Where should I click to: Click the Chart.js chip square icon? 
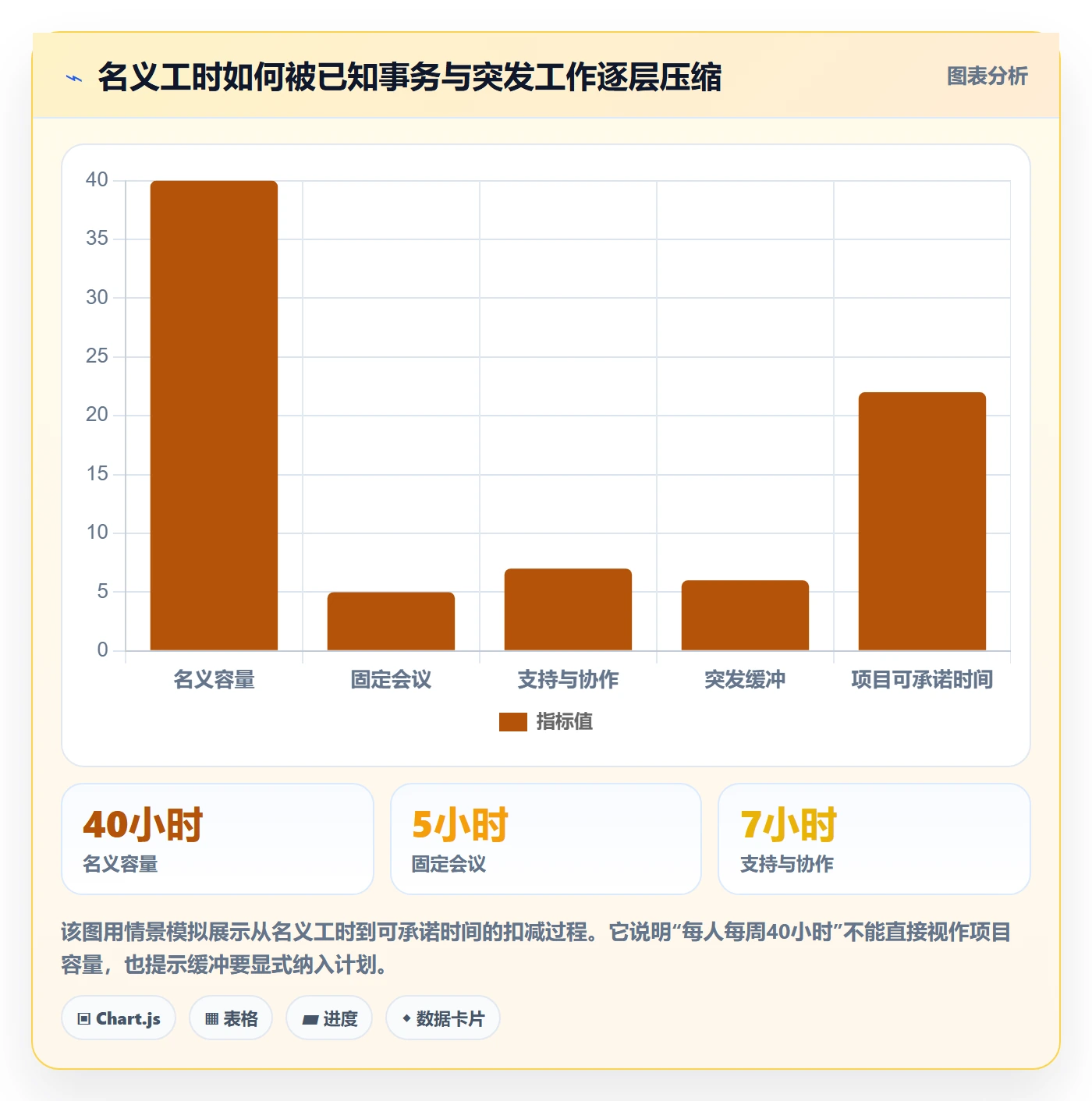tap(84, 1019)
